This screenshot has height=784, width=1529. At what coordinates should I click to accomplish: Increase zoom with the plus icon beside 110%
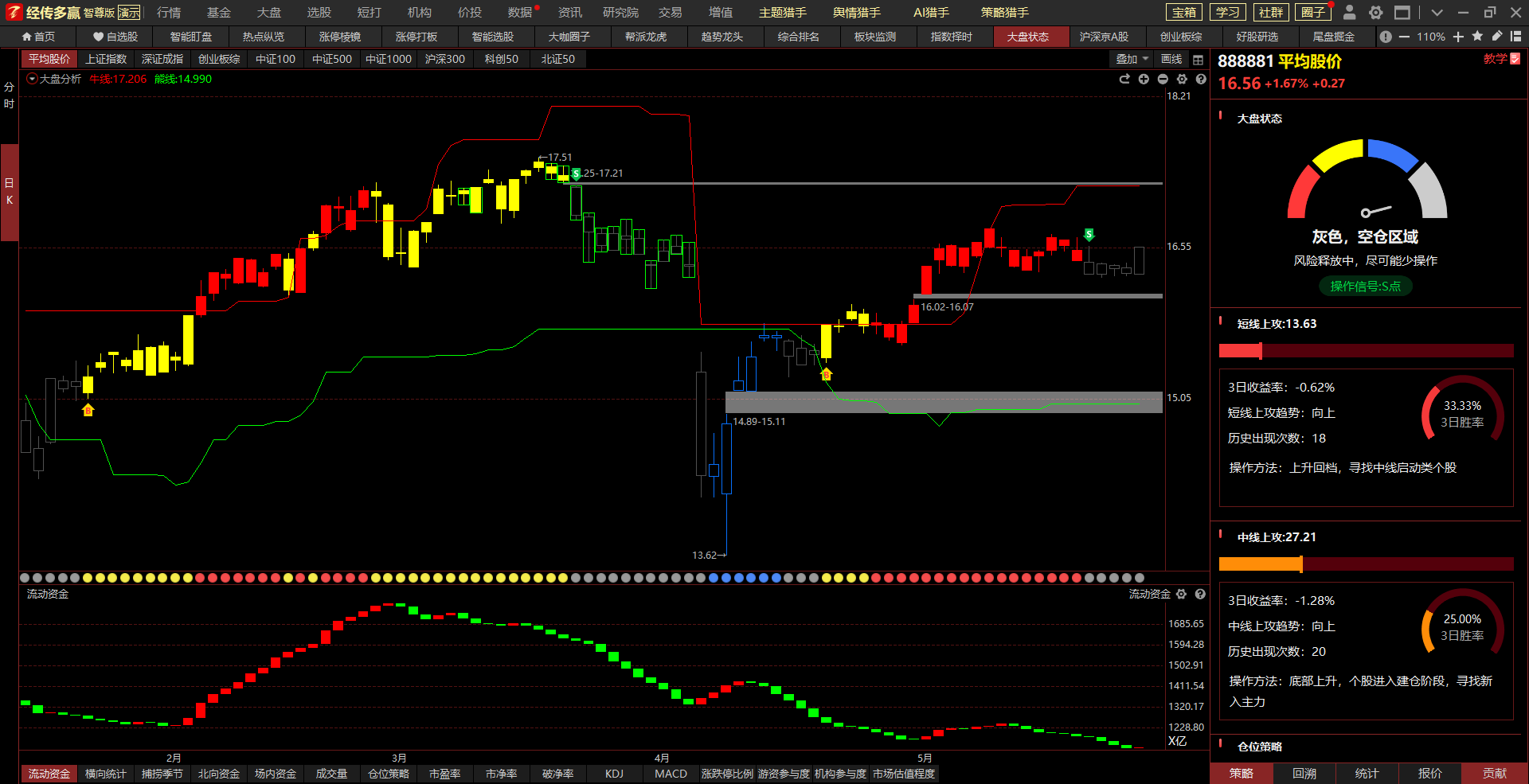(1458, 37)
